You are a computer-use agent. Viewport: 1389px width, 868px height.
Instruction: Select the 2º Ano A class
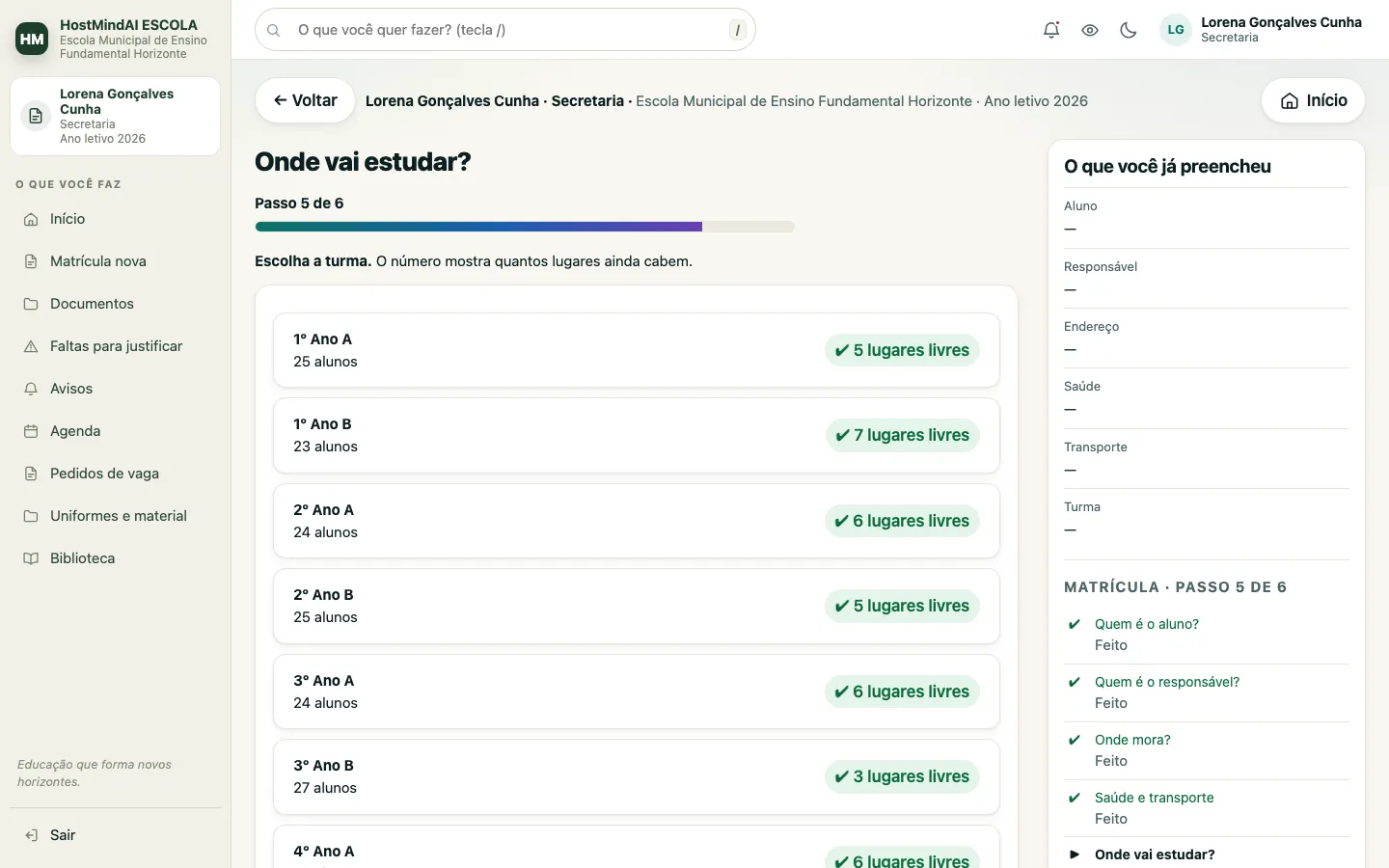[637, 521]
